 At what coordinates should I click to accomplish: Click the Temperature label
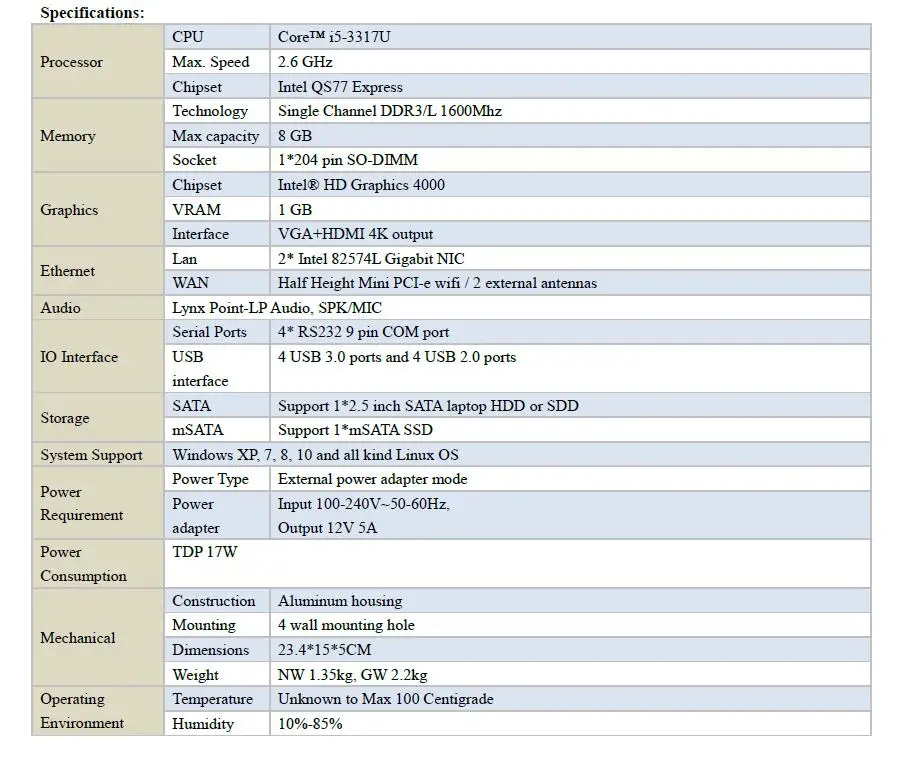point(213,699)
